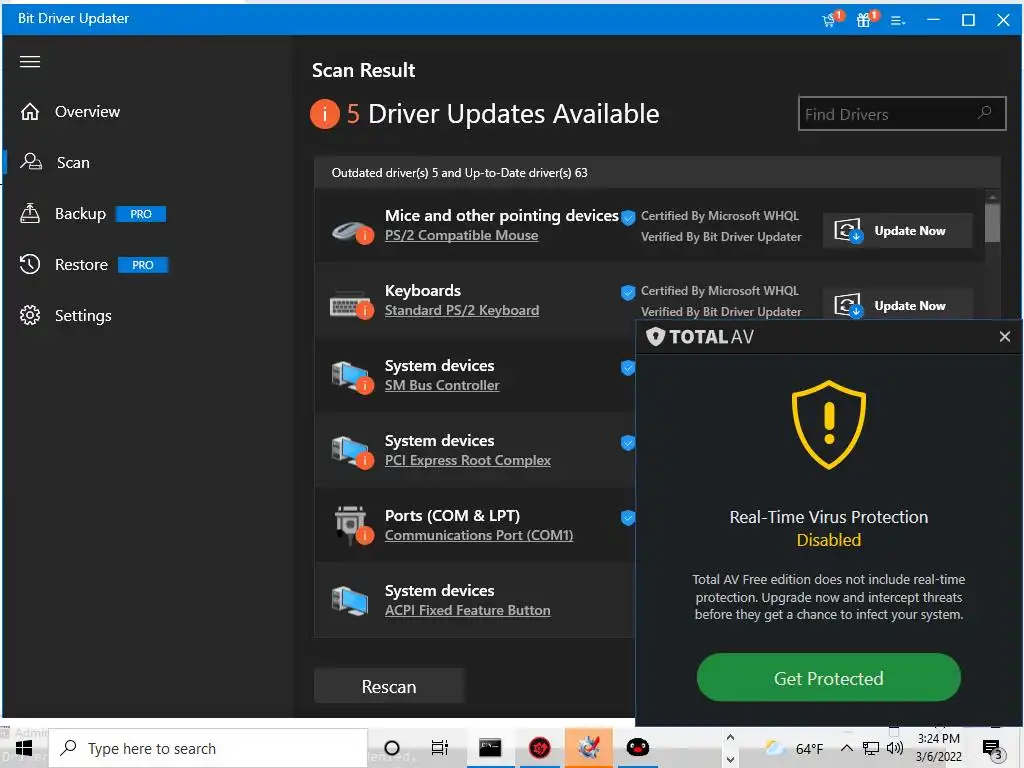Click the mouse device icon

[x=352, y=231]
